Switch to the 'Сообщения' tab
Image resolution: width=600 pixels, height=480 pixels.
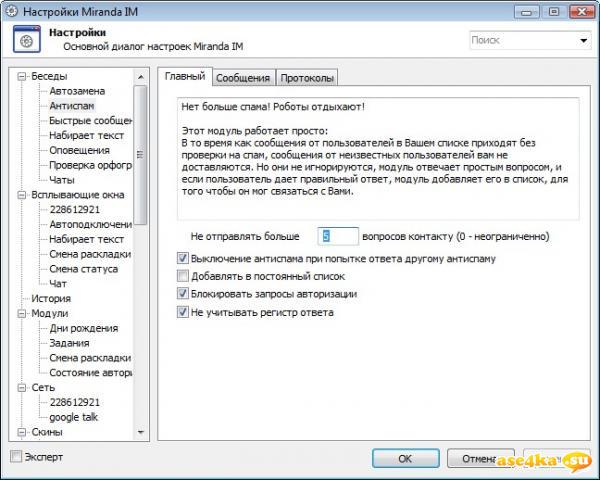[x=243, y=78]
